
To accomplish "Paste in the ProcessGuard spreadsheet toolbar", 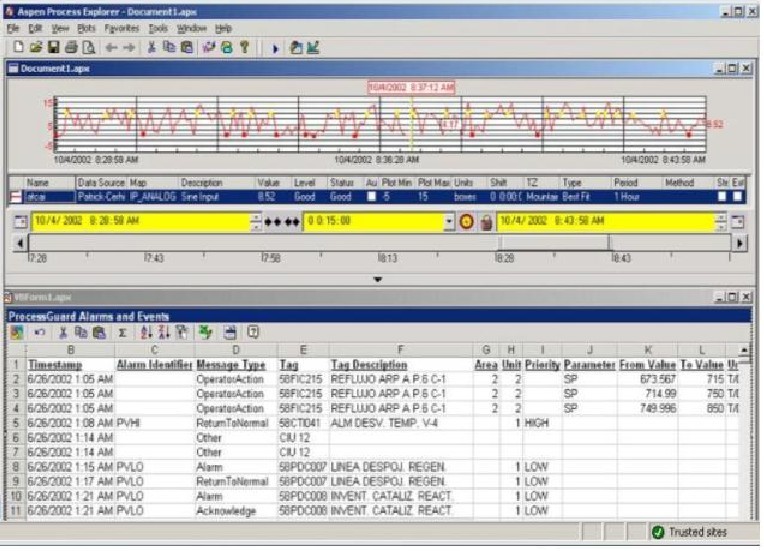I will [x=99, y=333].
